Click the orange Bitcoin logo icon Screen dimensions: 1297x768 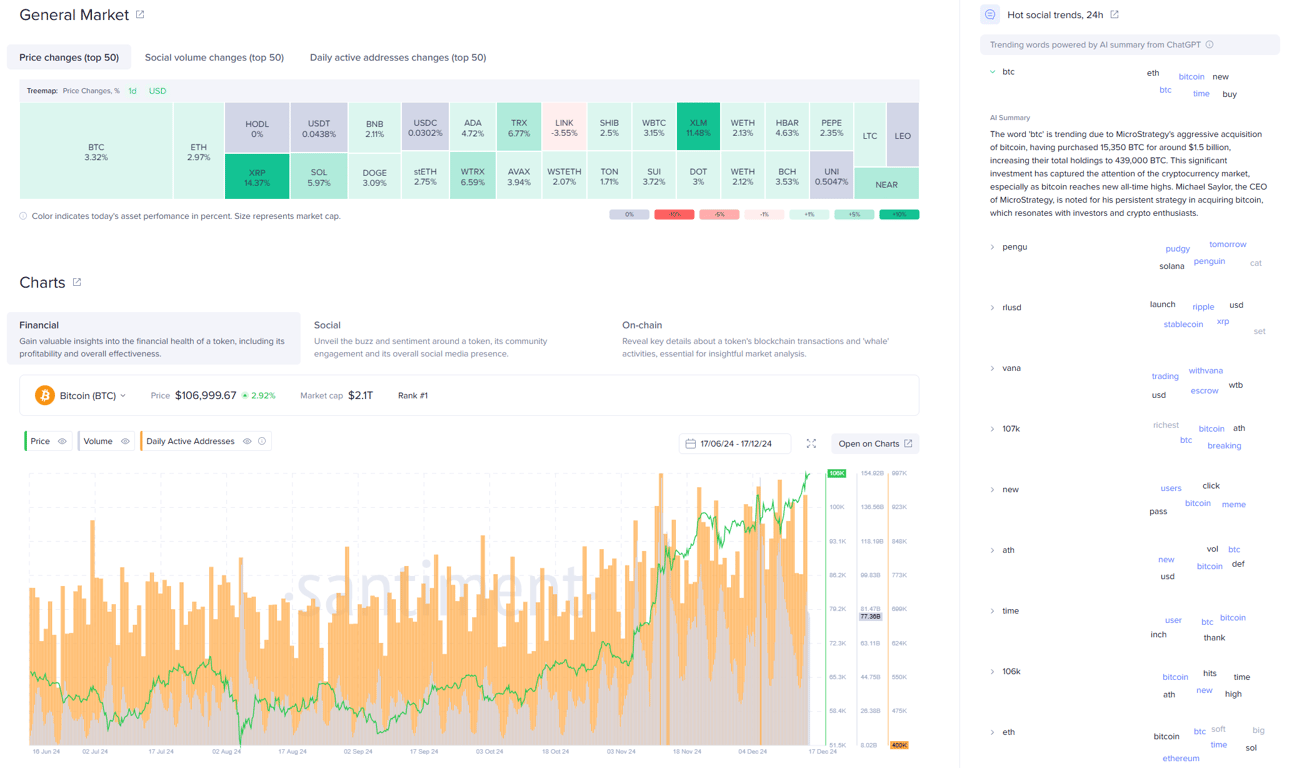coord(45,396)
